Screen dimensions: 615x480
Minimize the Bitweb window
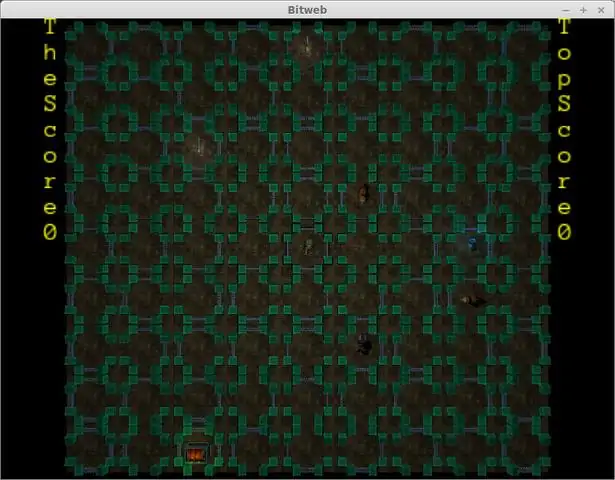click(566, 10)
